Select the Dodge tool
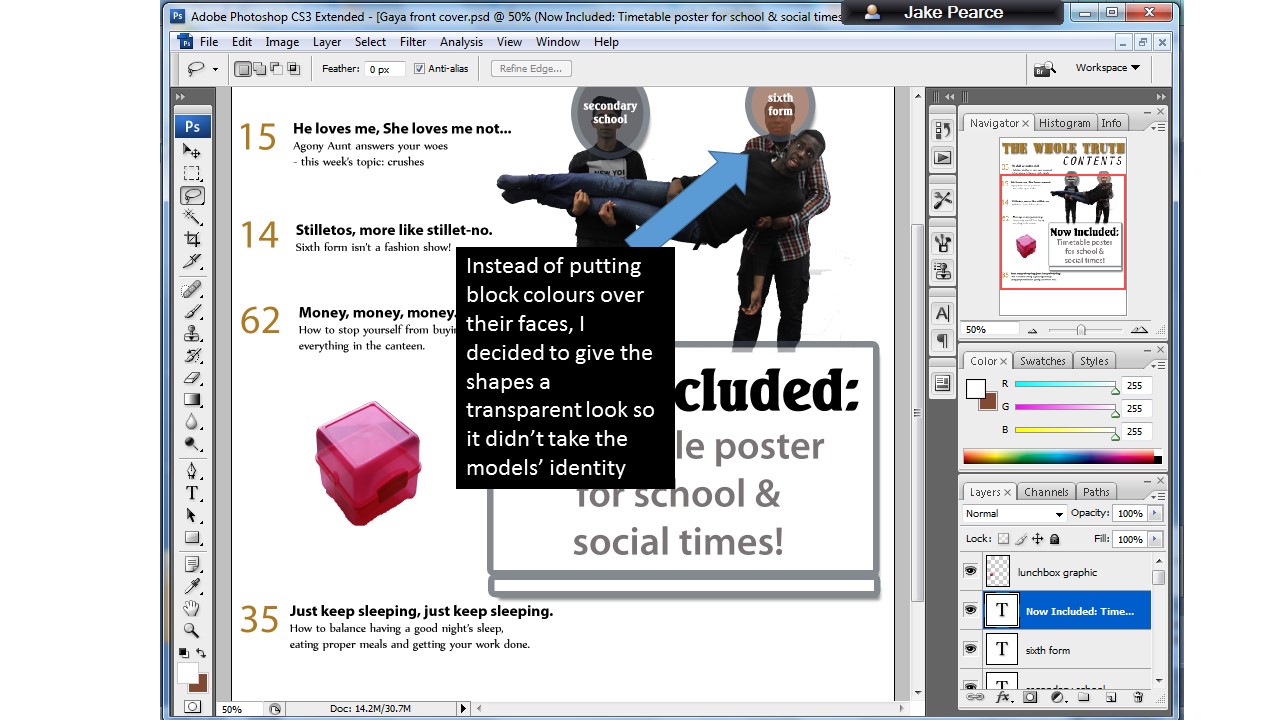The height and width of the screenshot is (720, 1280). click(x=192, y=444)
